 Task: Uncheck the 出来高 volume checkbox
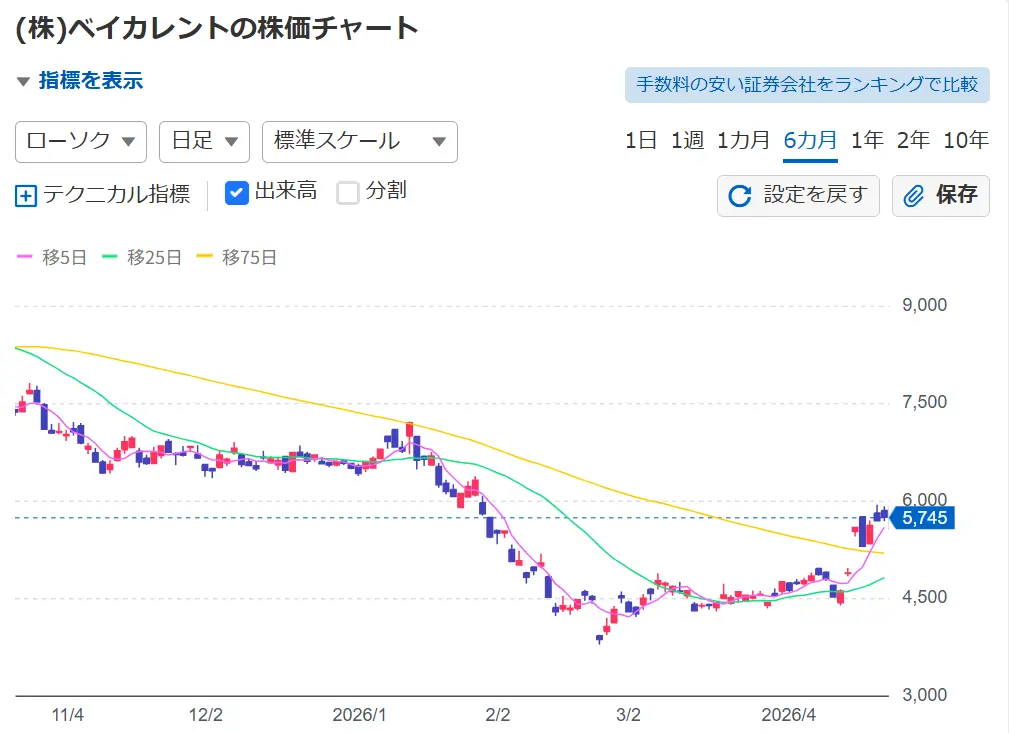tap(237, 192)
